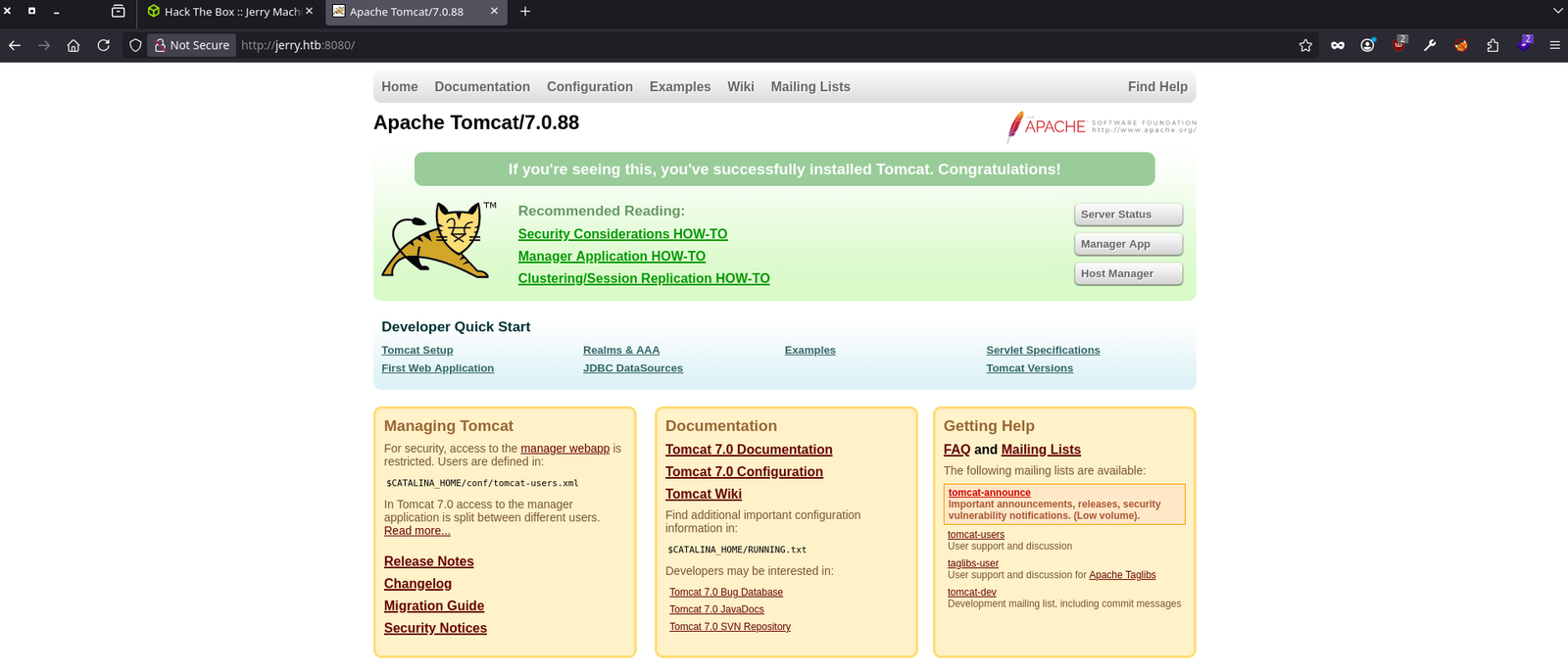Click the Not Secure padlock indicator

click(x=192, y=45)
